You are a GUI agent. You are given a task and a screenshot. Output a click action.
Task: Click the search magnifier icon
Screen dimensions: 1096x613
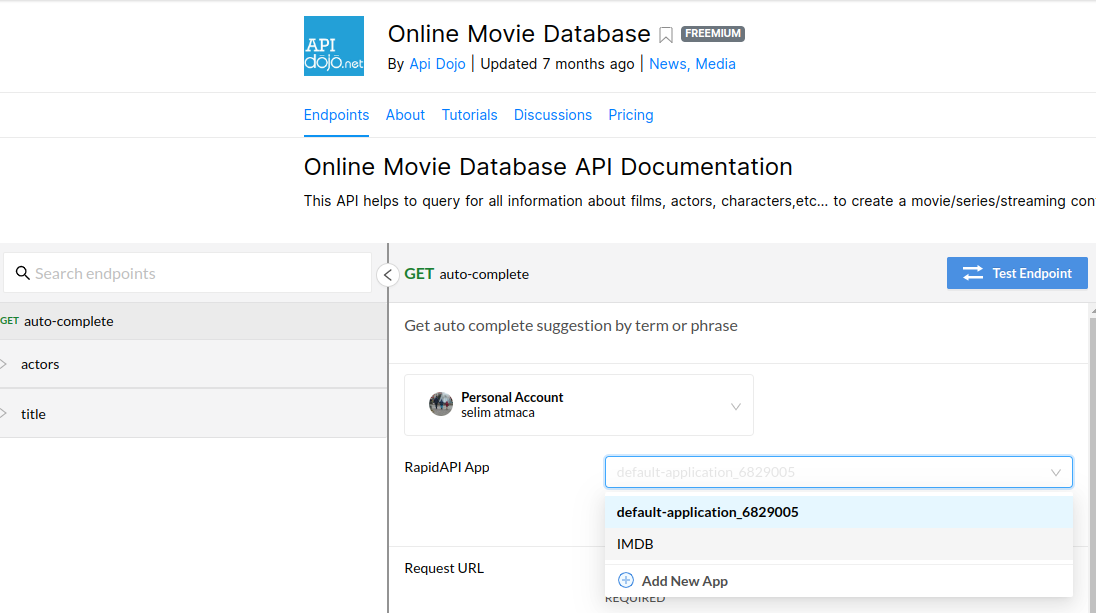click(22, 273)
